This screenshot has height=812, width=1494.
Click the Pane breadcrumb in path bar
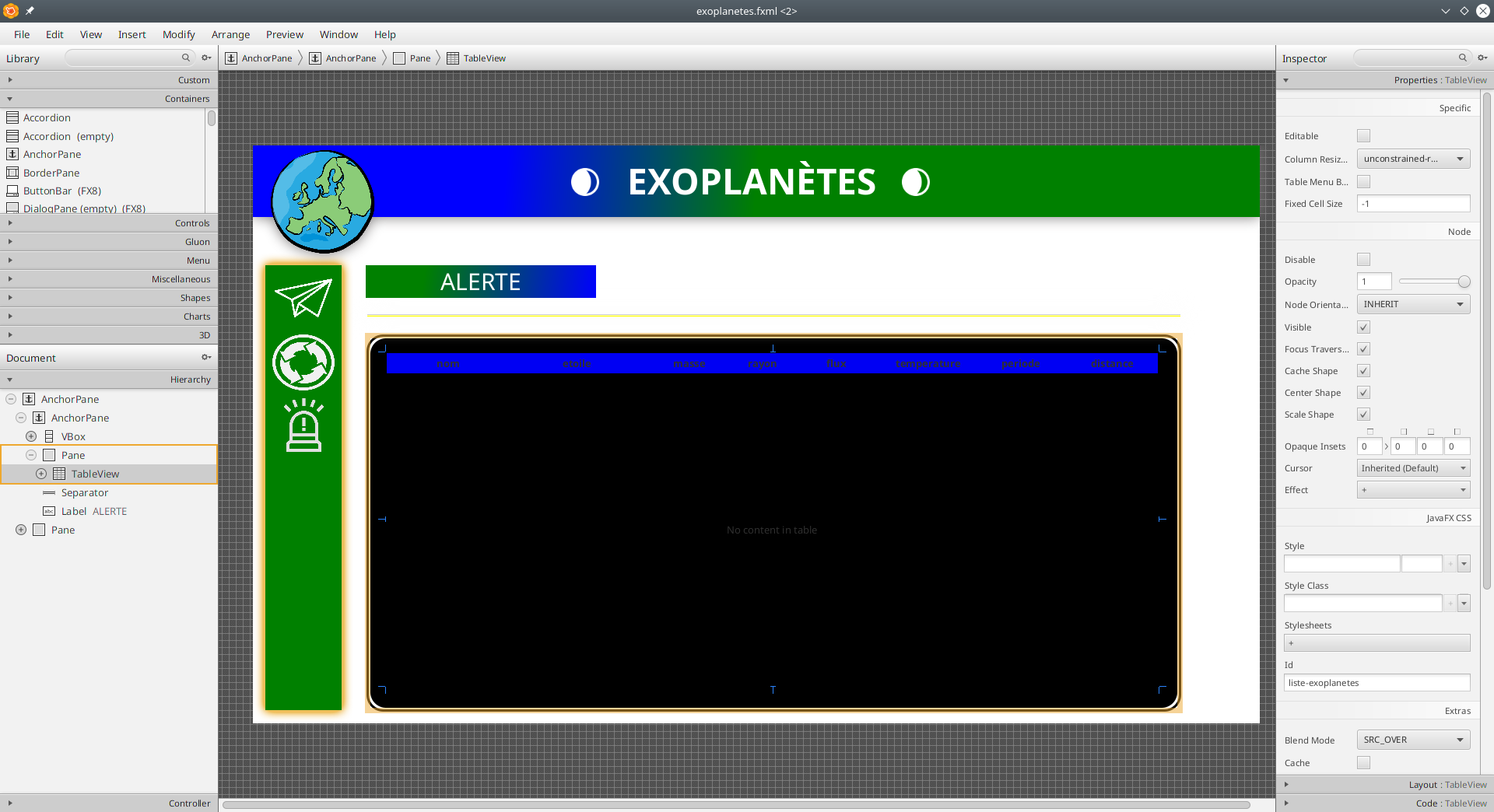click(419, 58)
